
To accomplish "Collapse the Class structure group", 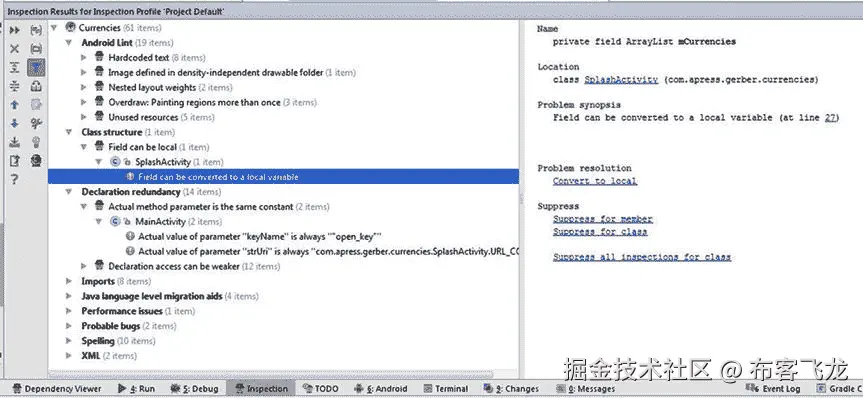I will point(69,132).
